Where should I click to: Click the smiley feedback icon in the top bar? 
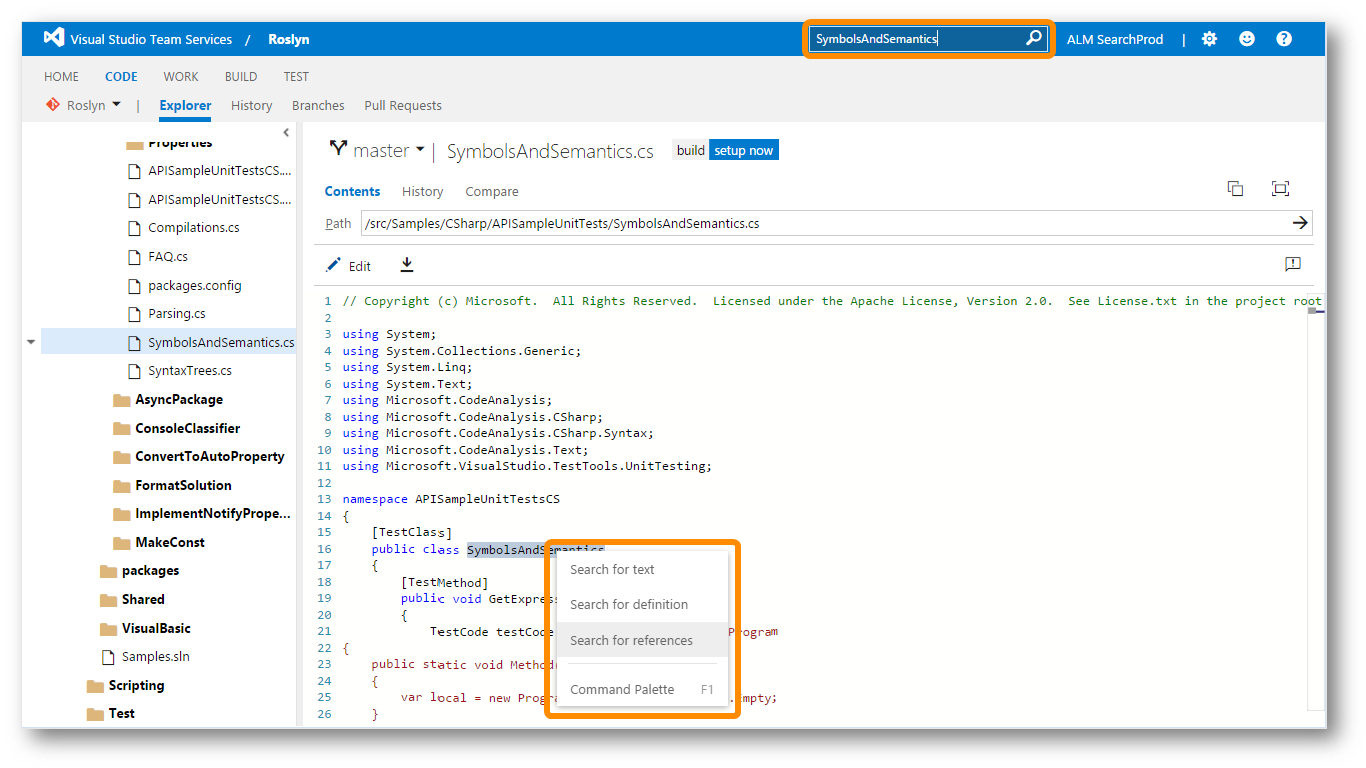pos(1246,38)
